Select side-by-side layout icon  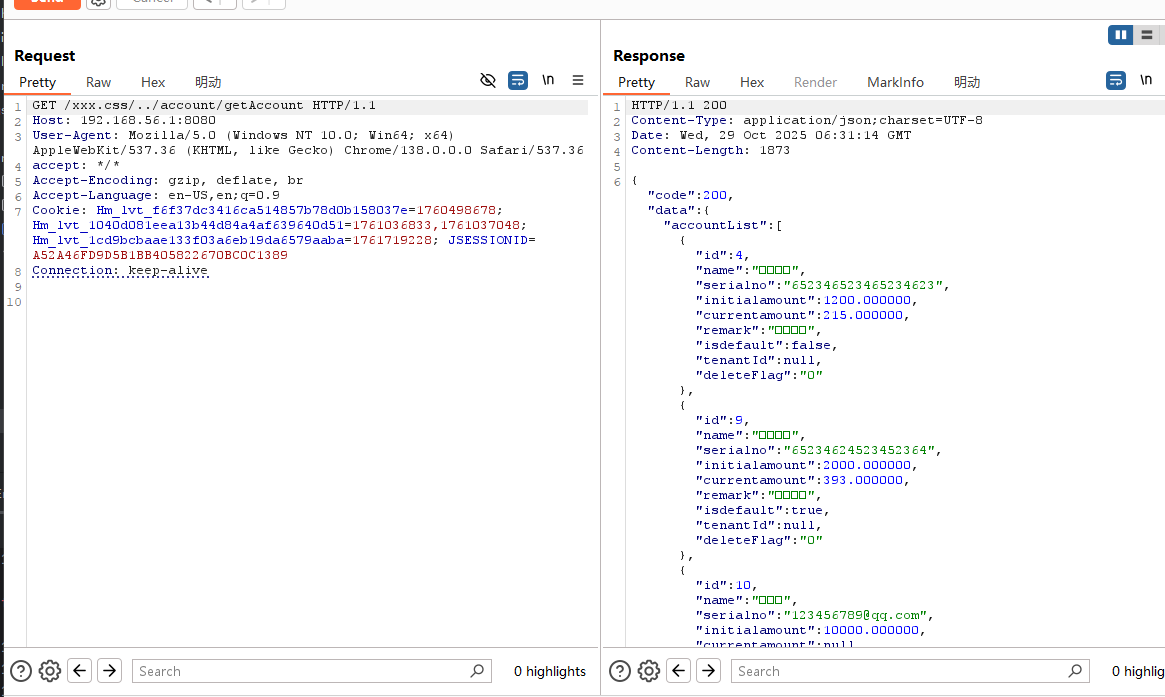tap(1121, 35)
